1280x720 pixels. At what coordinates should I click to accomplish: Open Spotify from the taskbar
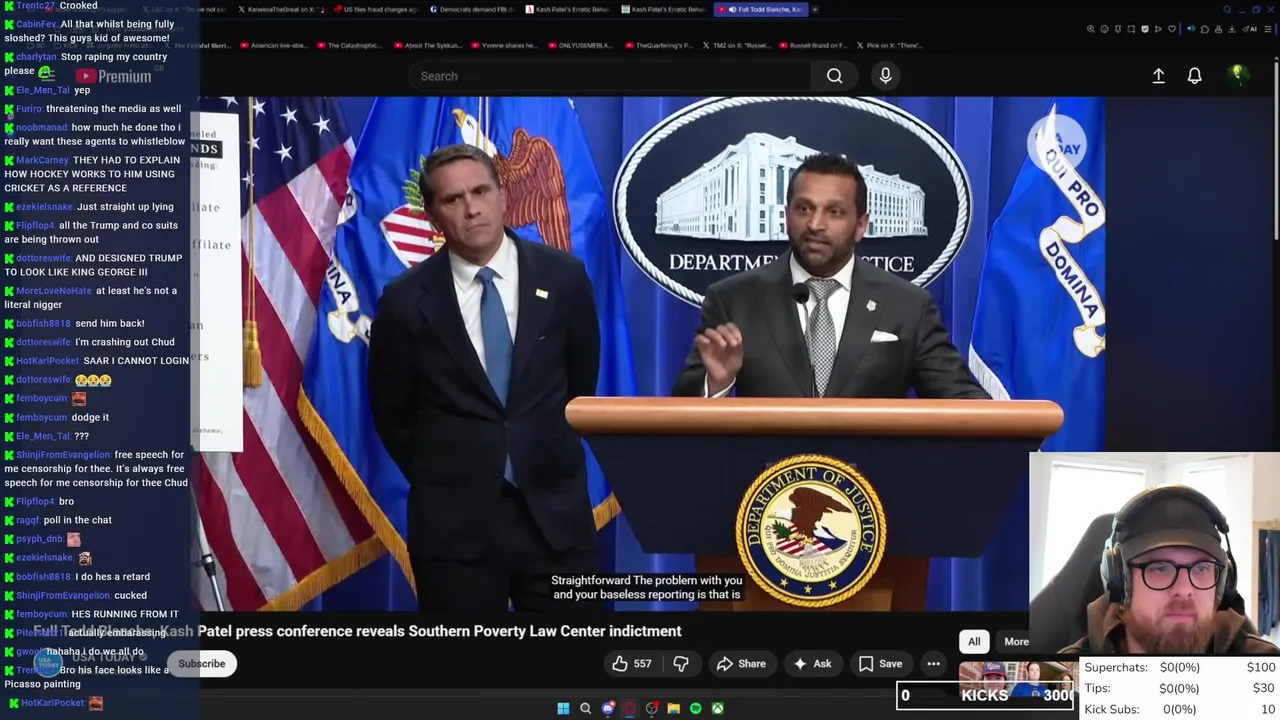tap(696, 708)
